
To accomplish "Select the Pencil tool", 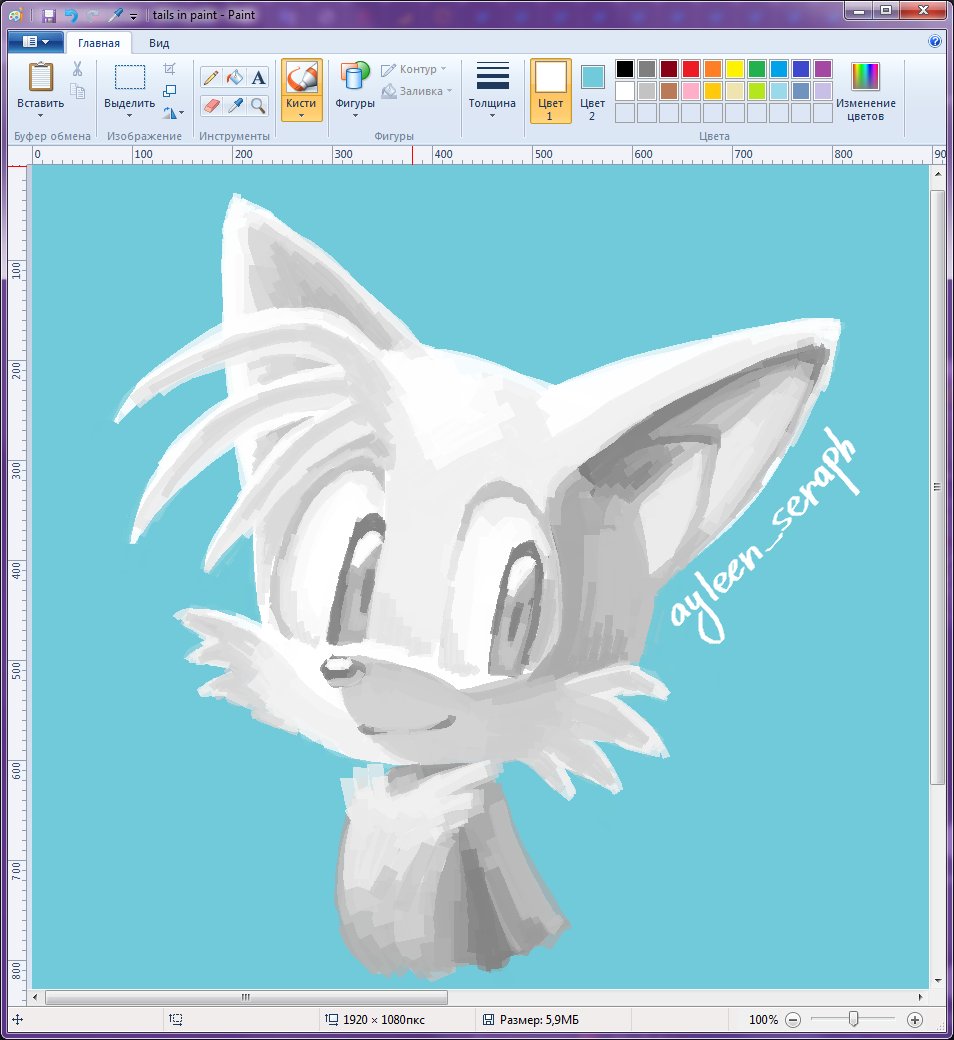I will 211,77.
